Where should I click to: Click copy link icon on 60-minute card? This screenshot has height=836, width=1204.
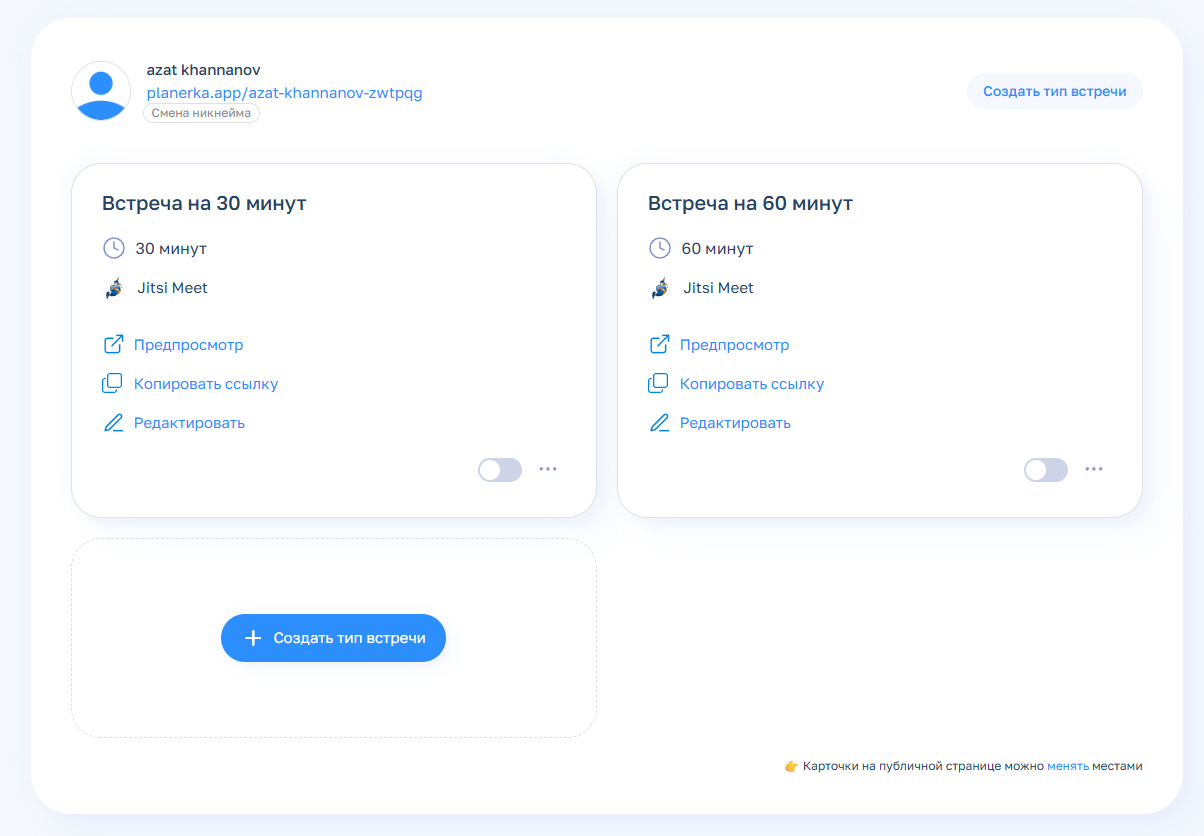click(659, 384)
